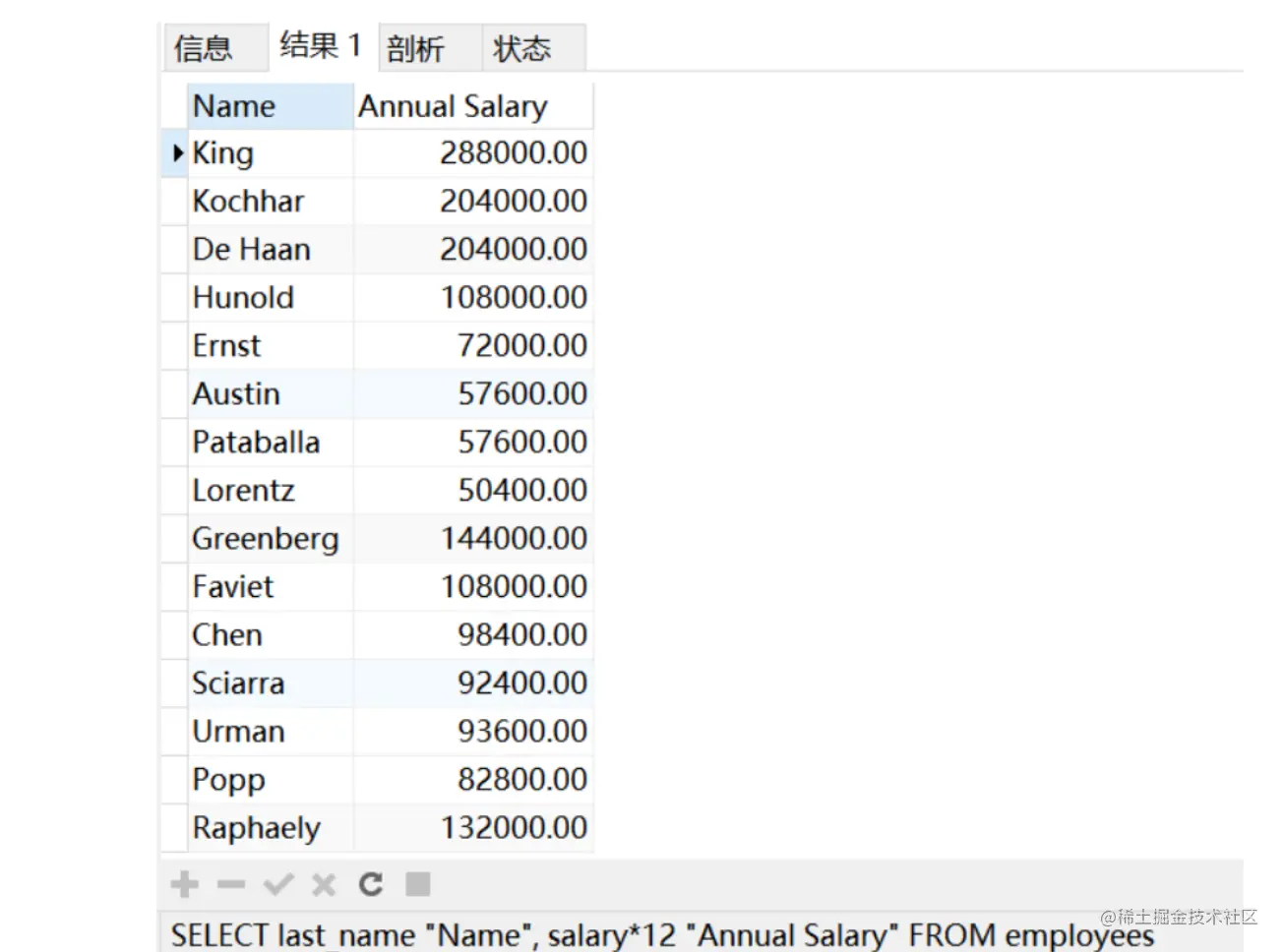Click the stop square icon
Screen dimensions: 1283x952
click(418, 884)
